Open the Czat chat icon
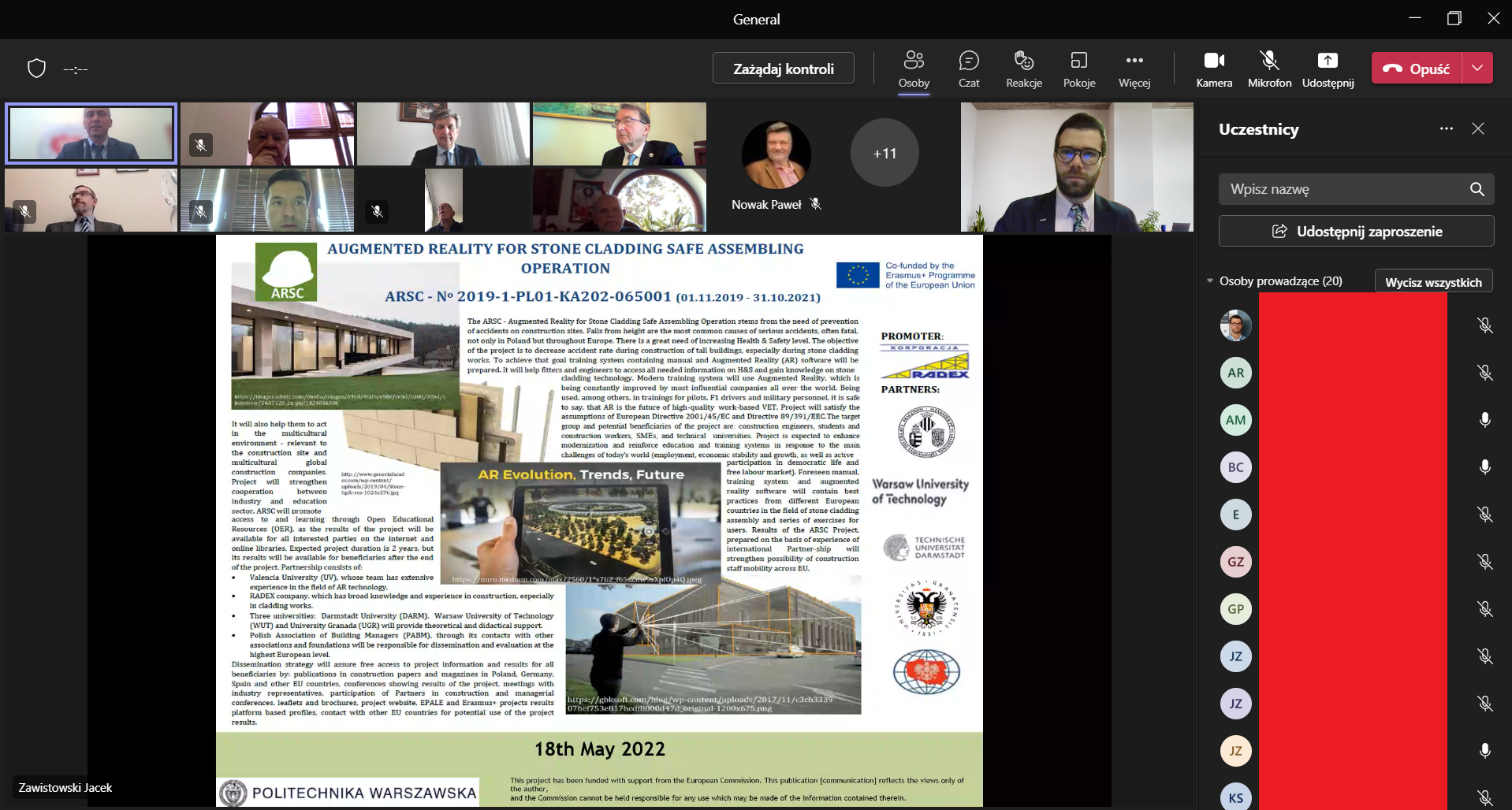 tap(969, 69)
